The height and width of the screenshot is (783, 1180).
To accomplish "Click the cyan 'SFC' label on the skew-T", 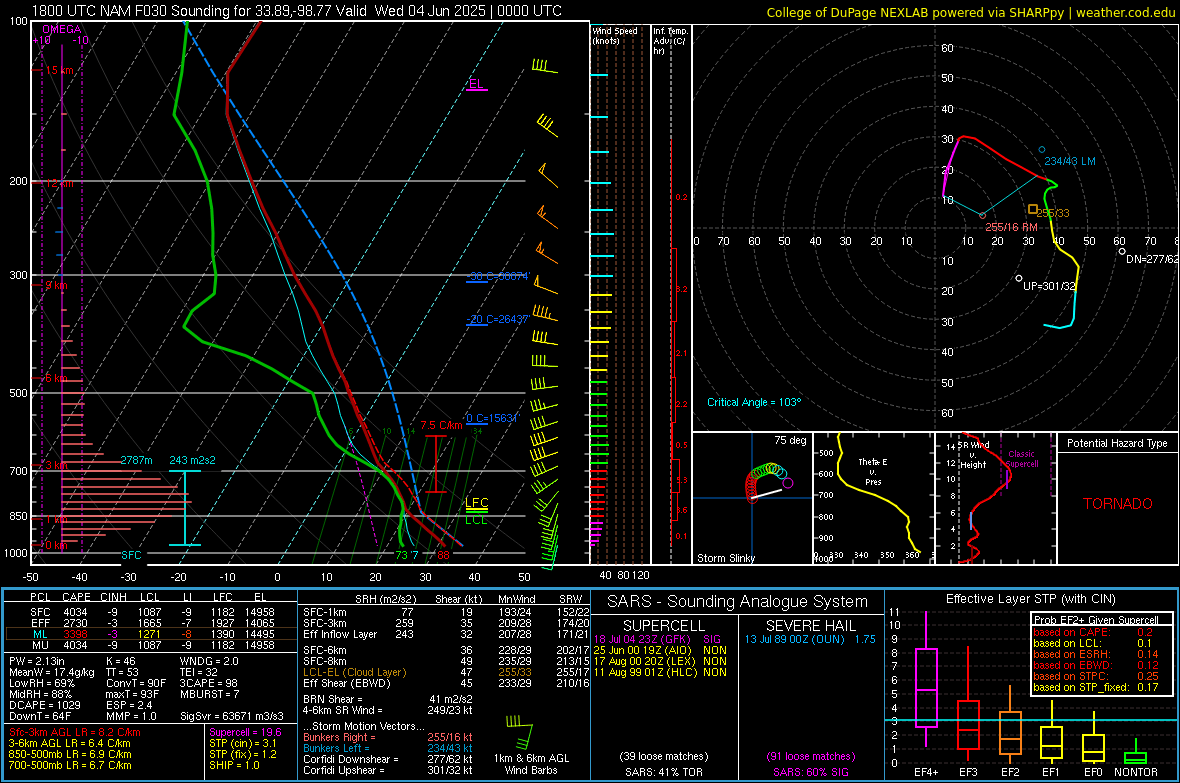I will pos(131,555).
